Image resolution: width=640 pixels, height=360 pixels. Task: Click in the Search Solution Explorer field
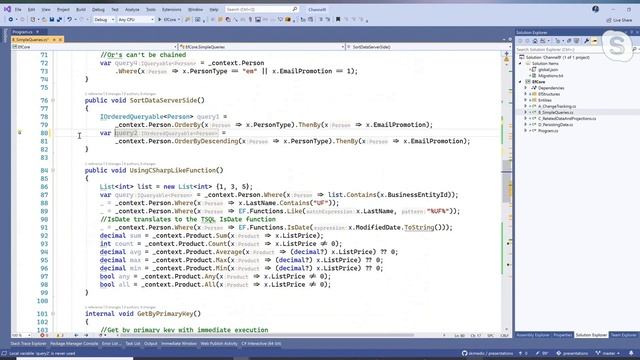point(573,49)
